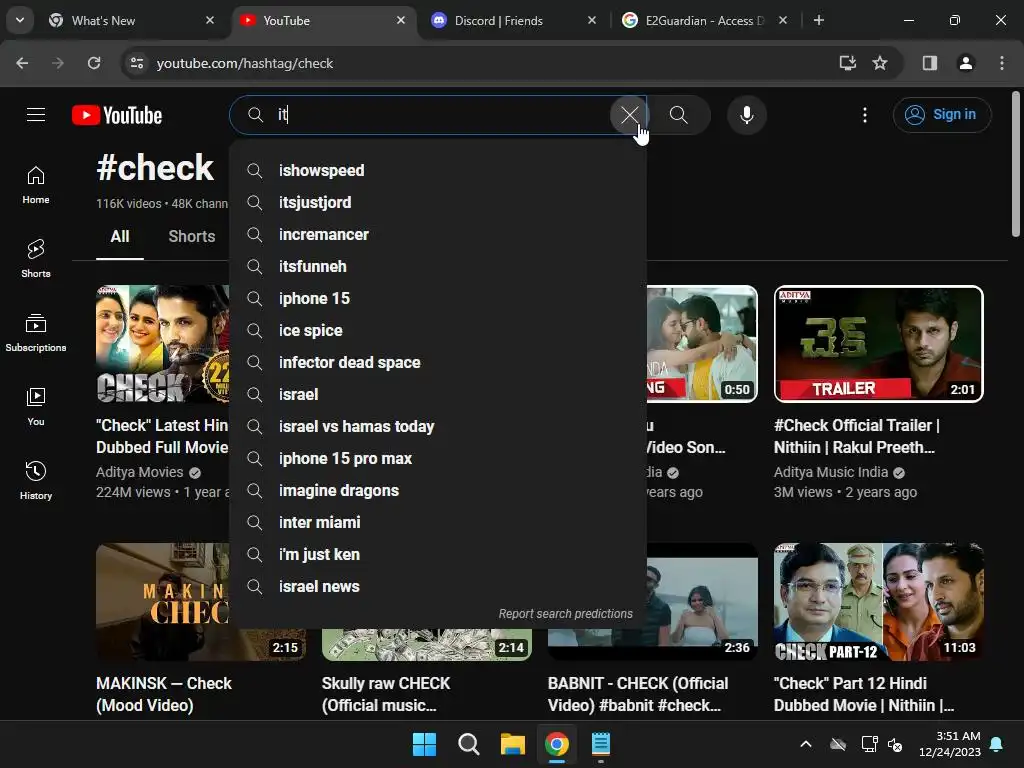The height and width of the screenshot is (768, 1024).
Task: Switch to the Shorts filter tab
Action: (191, 236)
